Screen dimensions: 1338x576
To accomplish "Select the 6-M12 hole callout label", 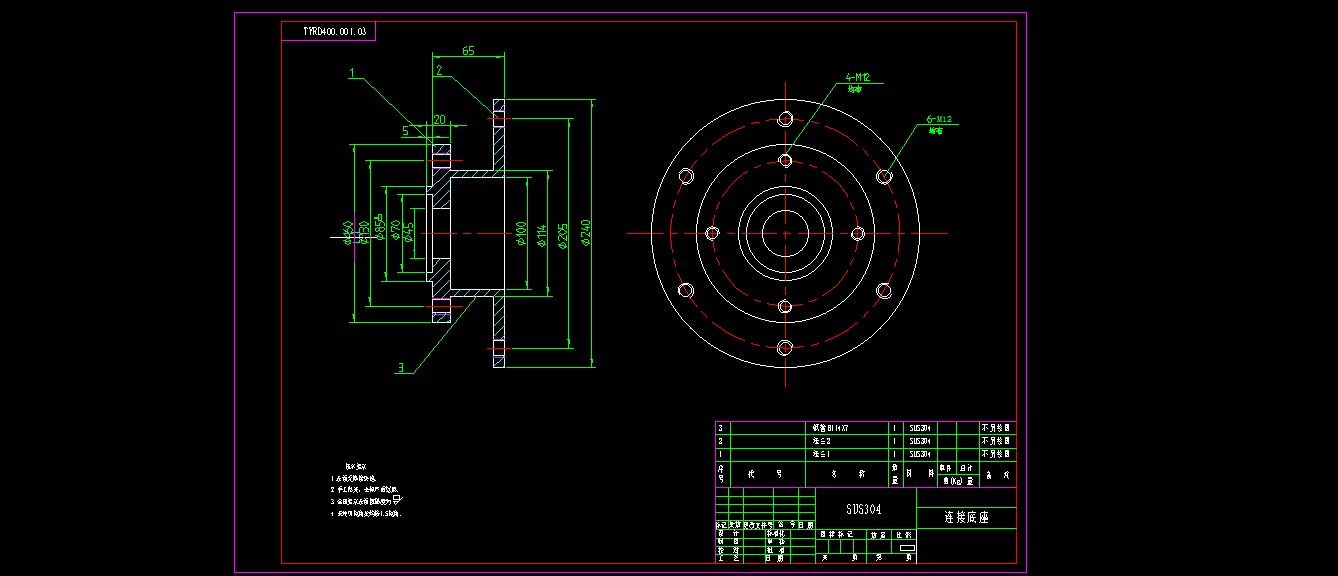I will click(942, 120).
